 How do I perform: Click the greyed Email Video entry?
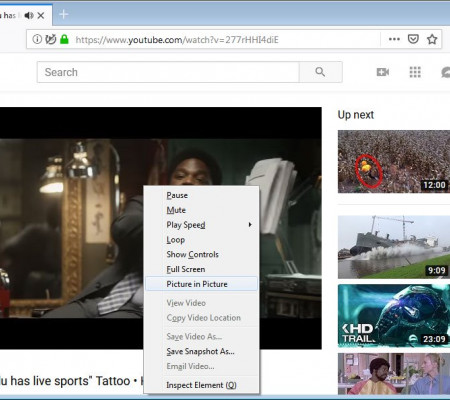pyautogui.click(x=202, y=366)
